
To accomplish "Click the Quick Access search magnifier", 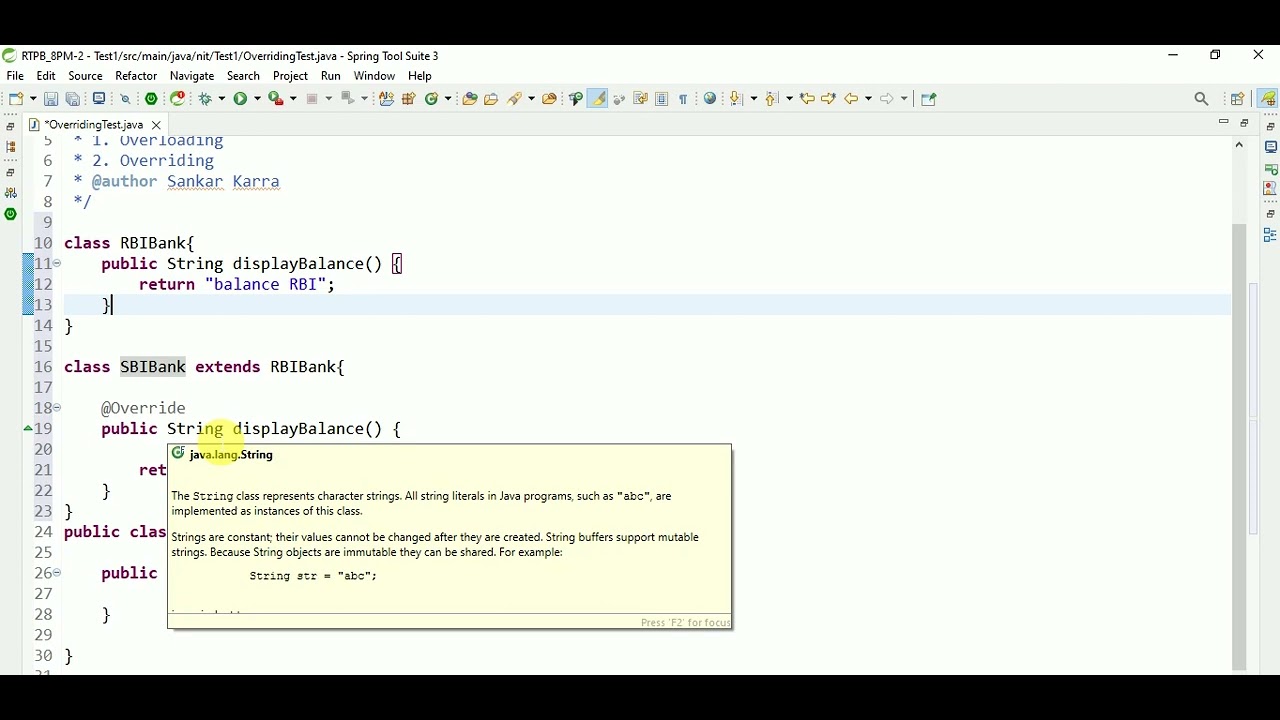I will pyautogui.click(x=1202, y=99).
